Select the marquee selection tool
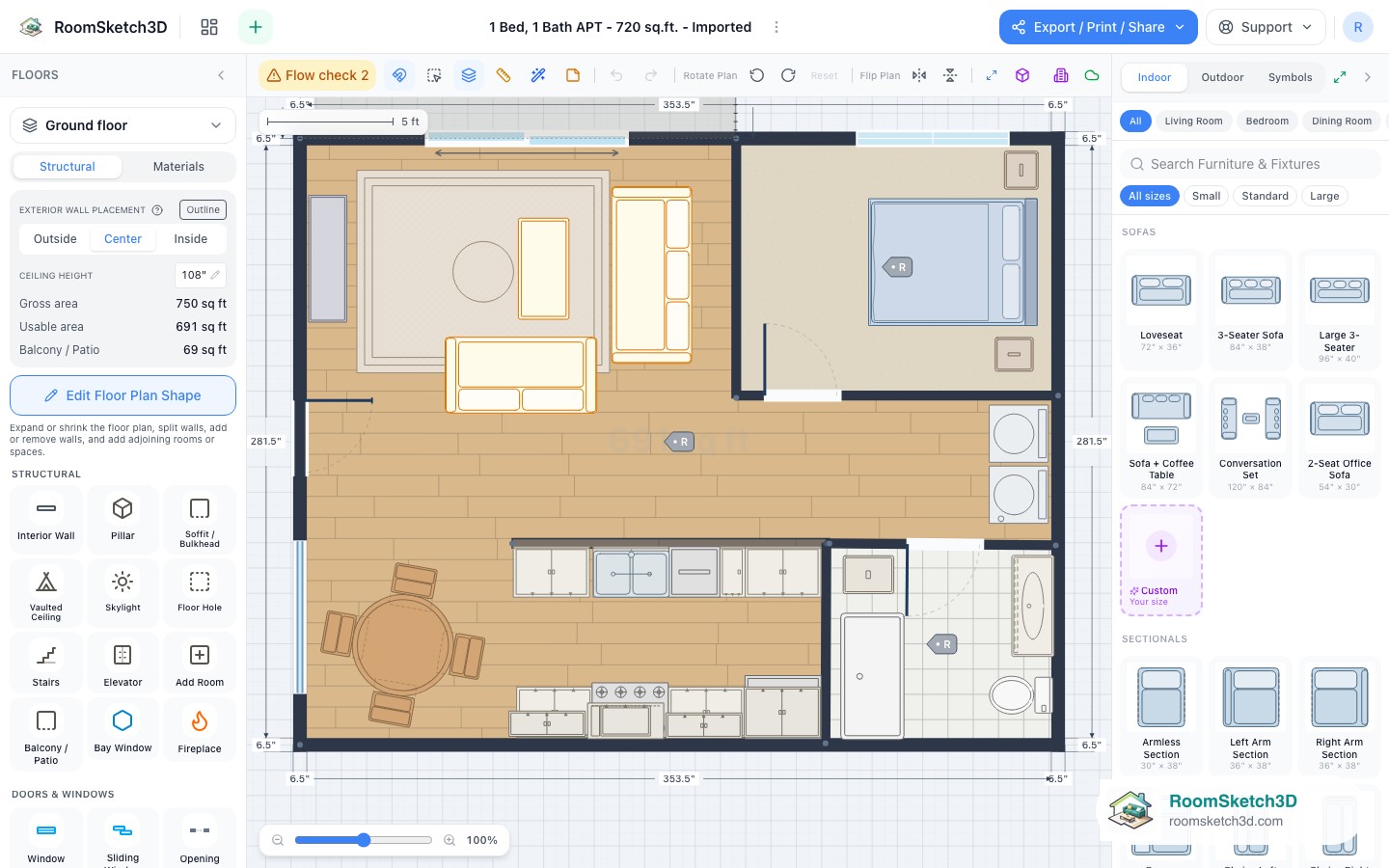 (x=434, y=75)
